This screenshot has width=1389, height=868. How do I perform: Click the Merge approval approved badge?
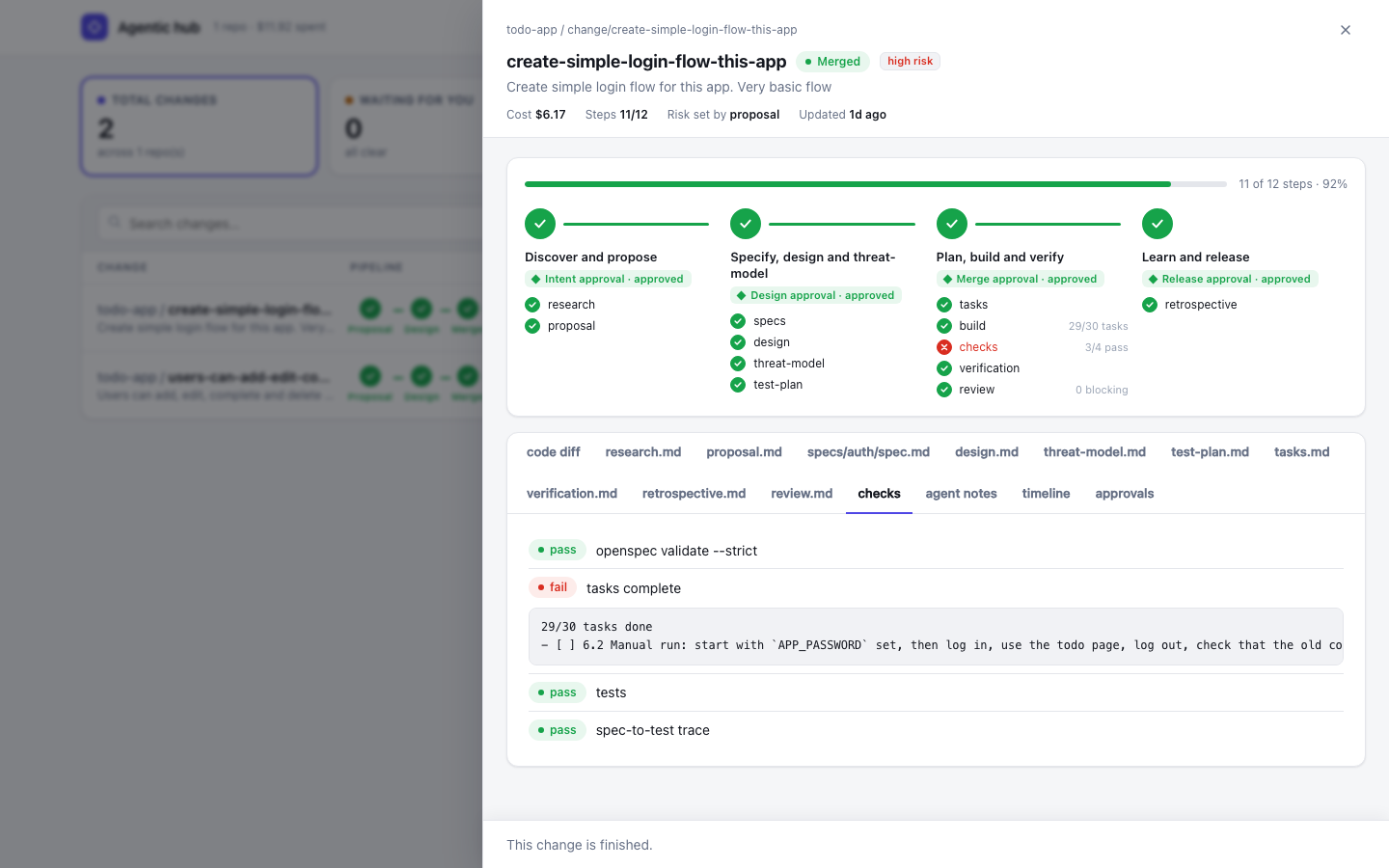[x=1021, y=279]
